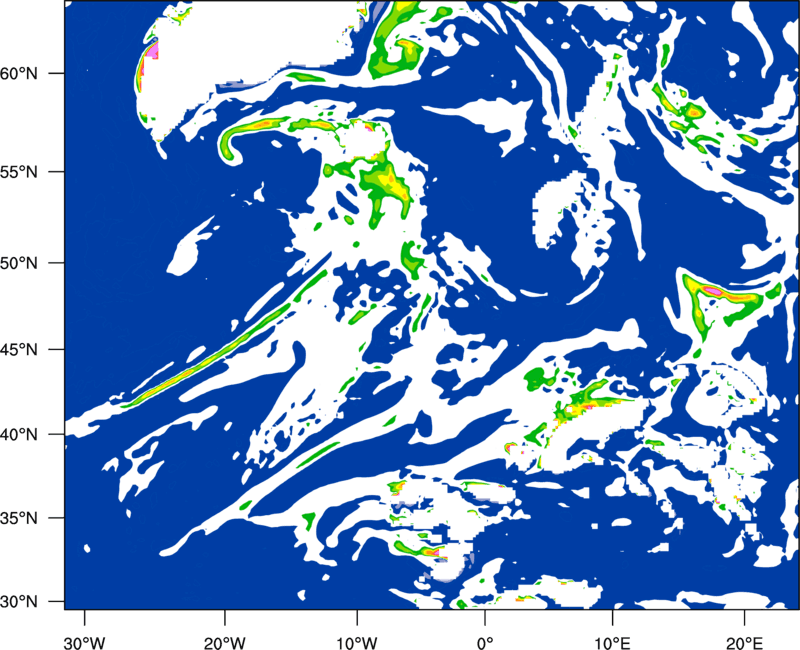Click the 45°N latitude label
800x650 pixels.
[18, 350]
